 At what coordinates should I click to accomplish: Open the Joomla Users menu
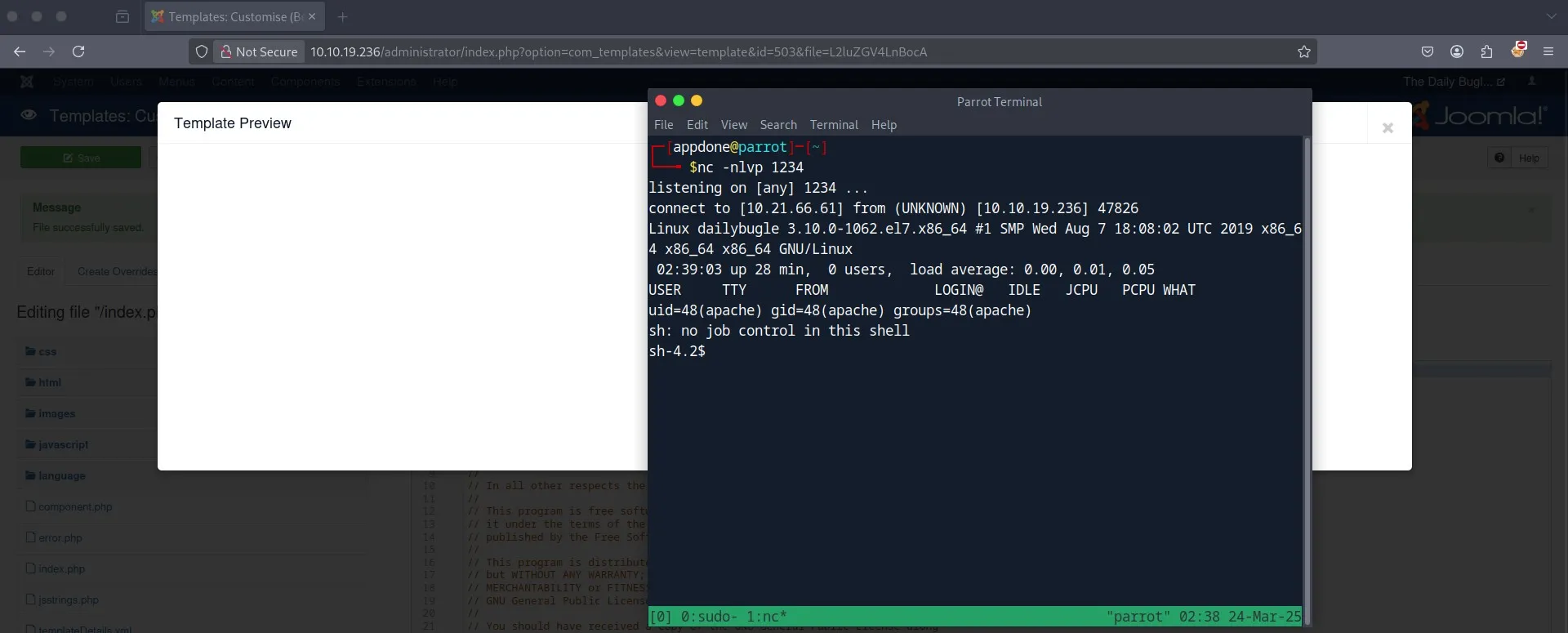(x=126, y=82)
